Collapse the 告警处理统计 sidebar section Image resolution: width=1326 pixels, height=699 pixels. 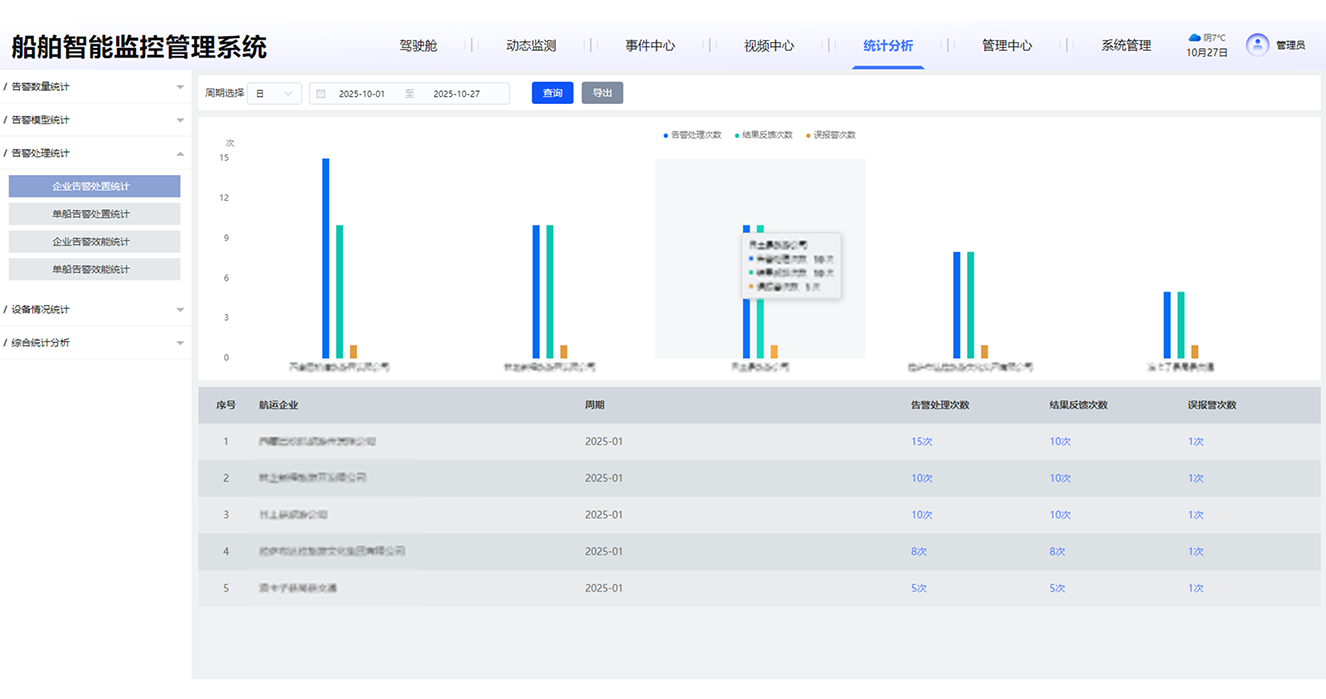click(x=94, y=153)
